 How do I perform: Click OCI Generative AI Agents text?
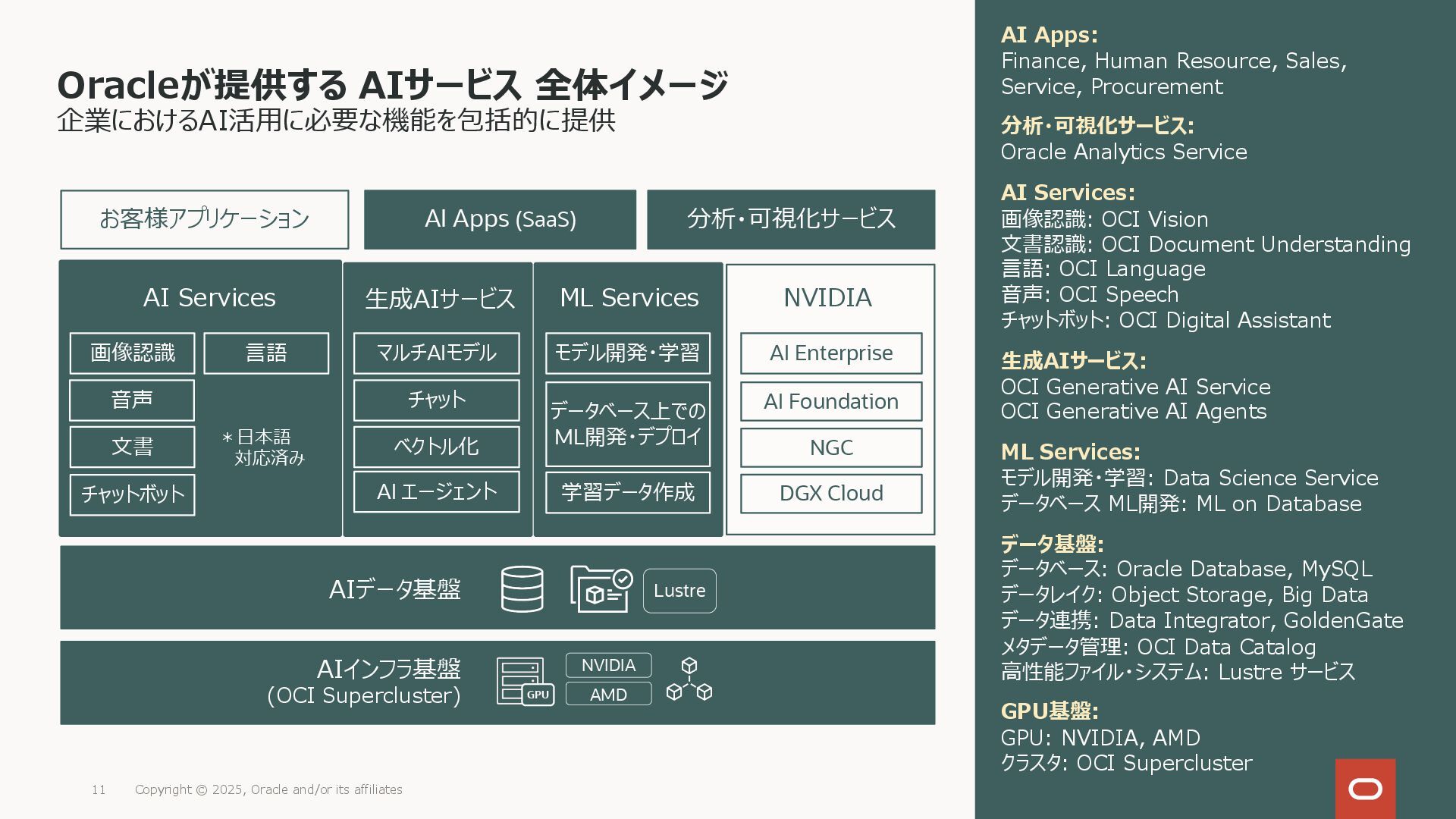1134,411
